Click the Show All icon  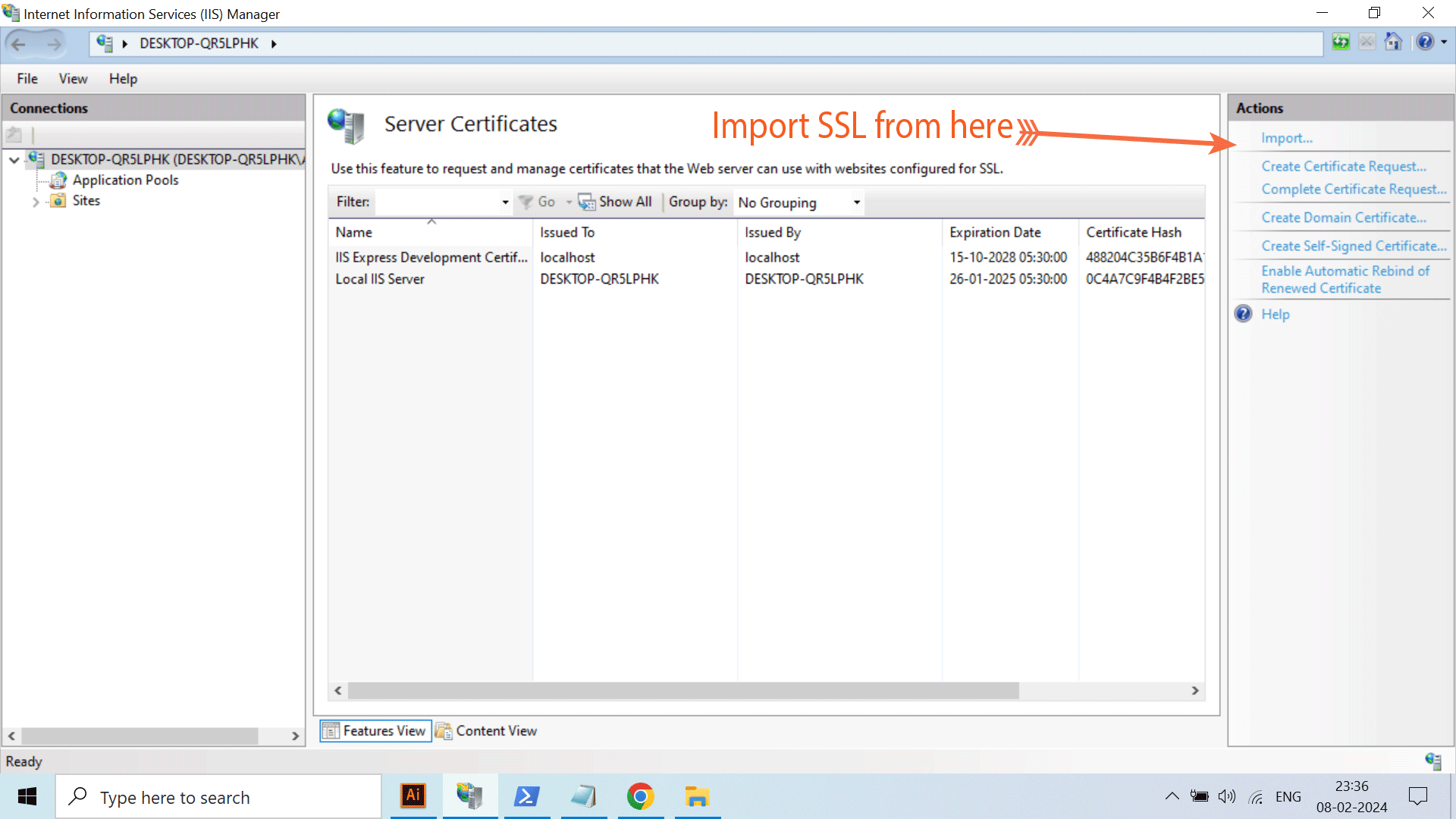click(587, 202)
